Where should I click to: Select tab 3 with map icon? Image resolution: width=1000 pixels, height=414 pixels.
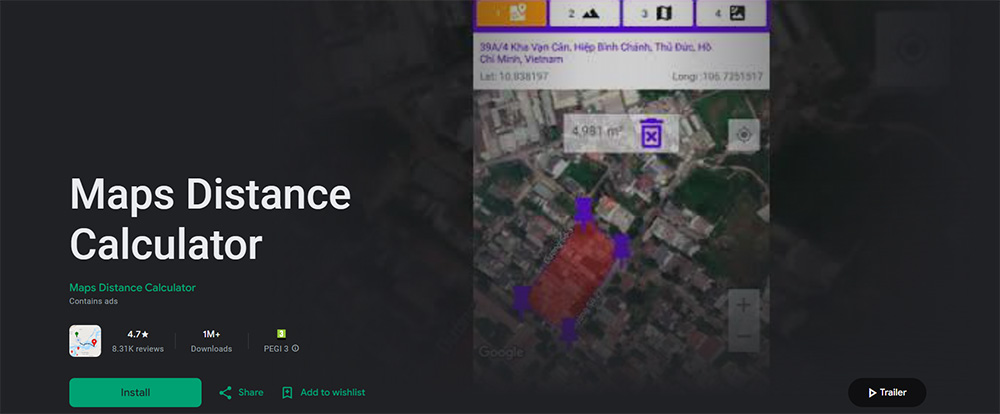point(658,13)
